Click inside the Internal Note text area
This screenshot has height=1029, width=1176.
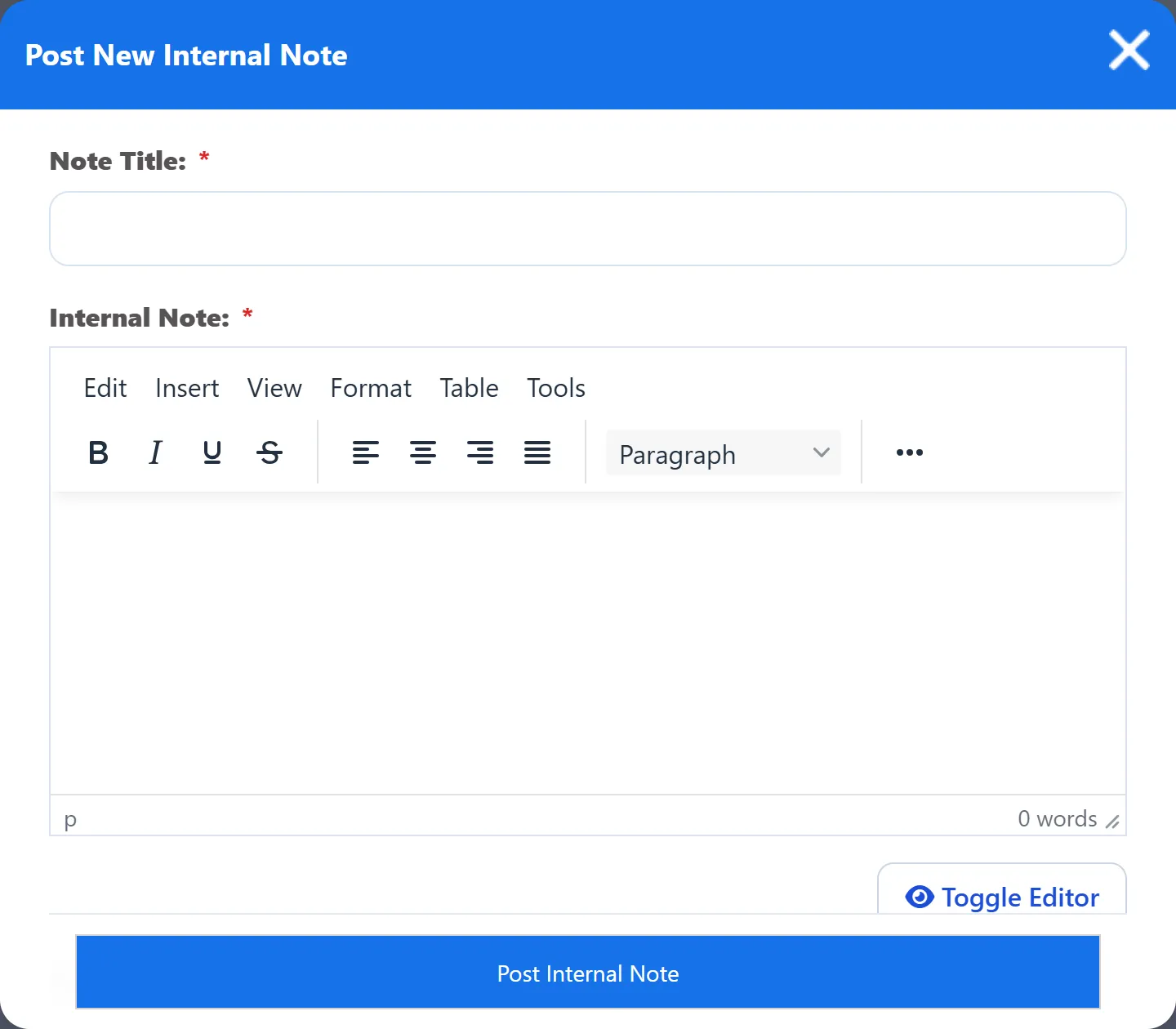point(588,644)
